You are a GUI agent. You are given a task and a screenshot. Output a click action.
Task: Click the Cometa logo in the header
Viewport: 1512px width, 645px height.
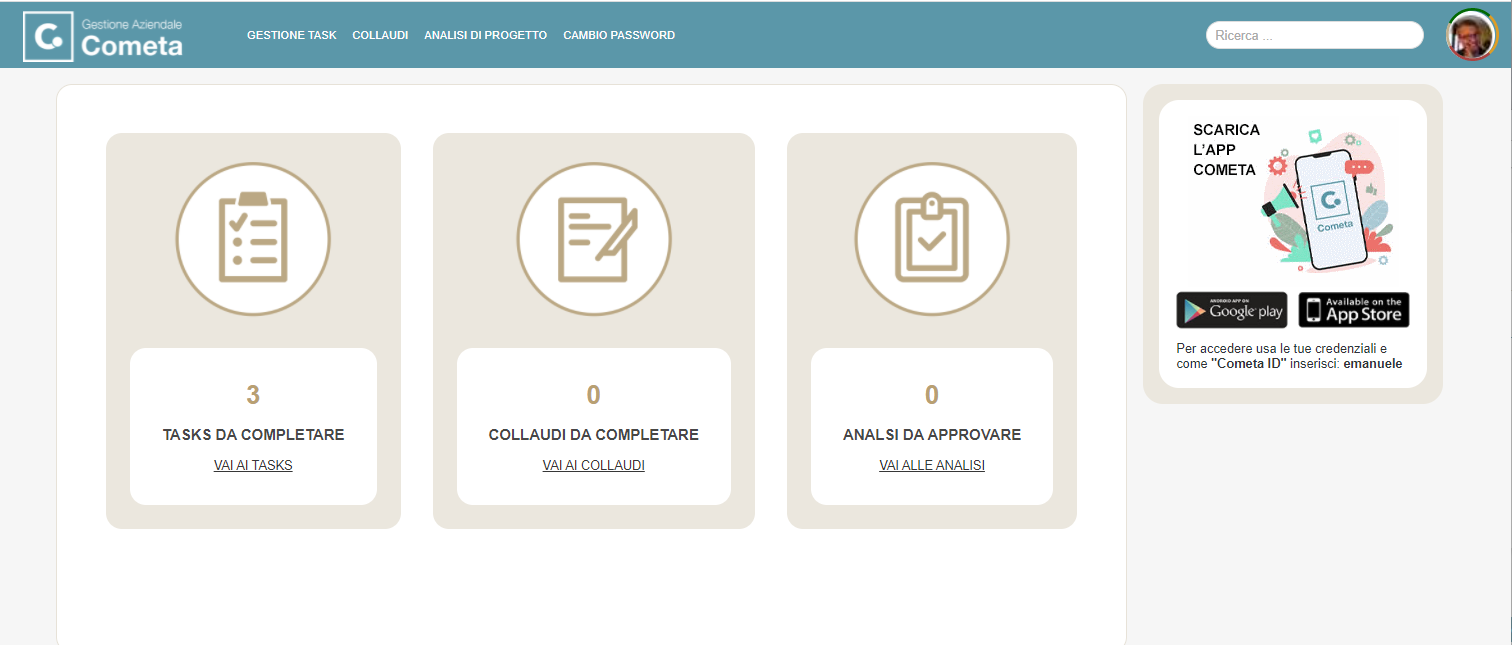[x=104, y=36]
